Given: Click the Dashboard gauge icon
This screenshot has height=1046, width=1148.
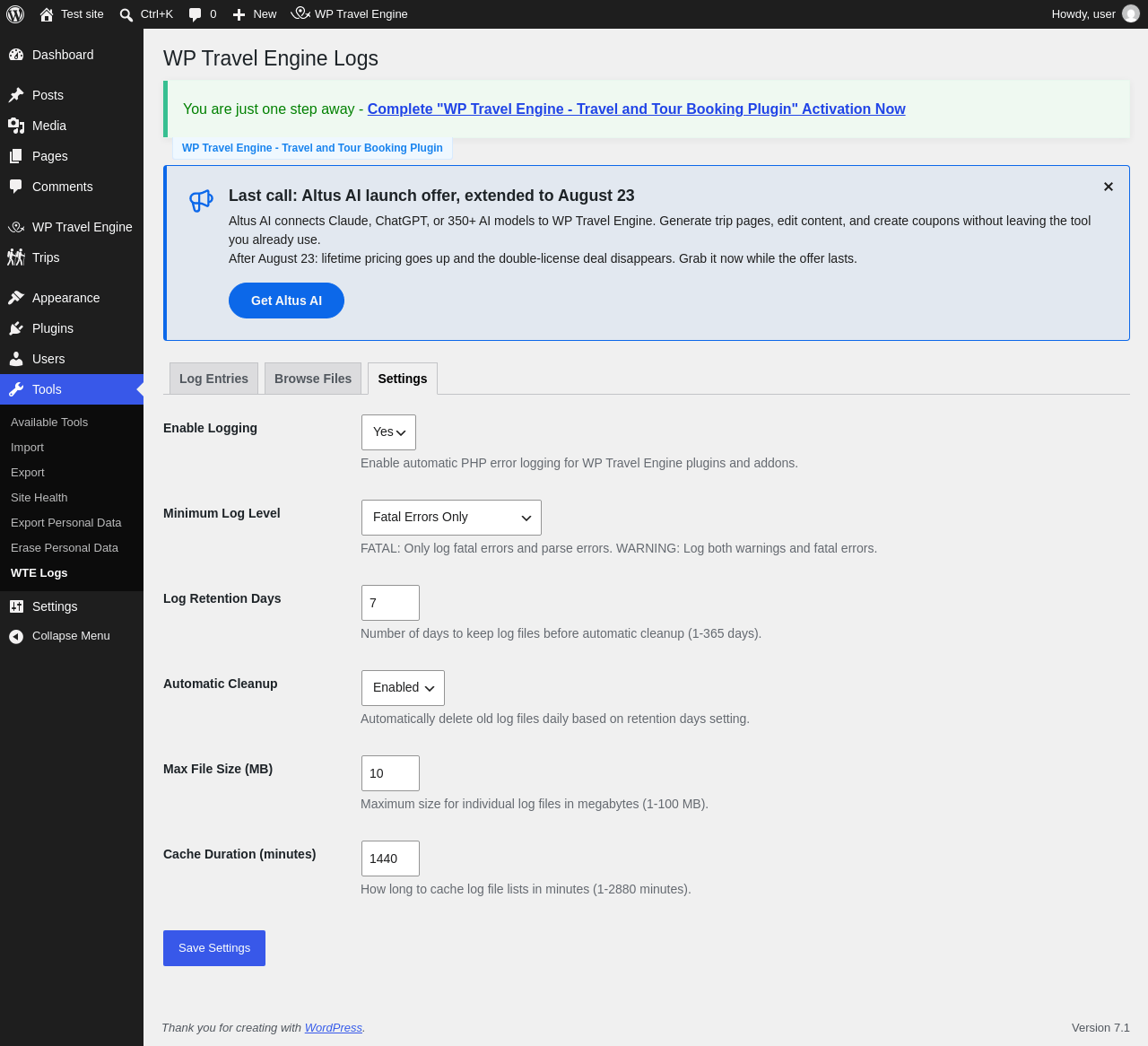Looking at the screenshot, I should 16,55.
